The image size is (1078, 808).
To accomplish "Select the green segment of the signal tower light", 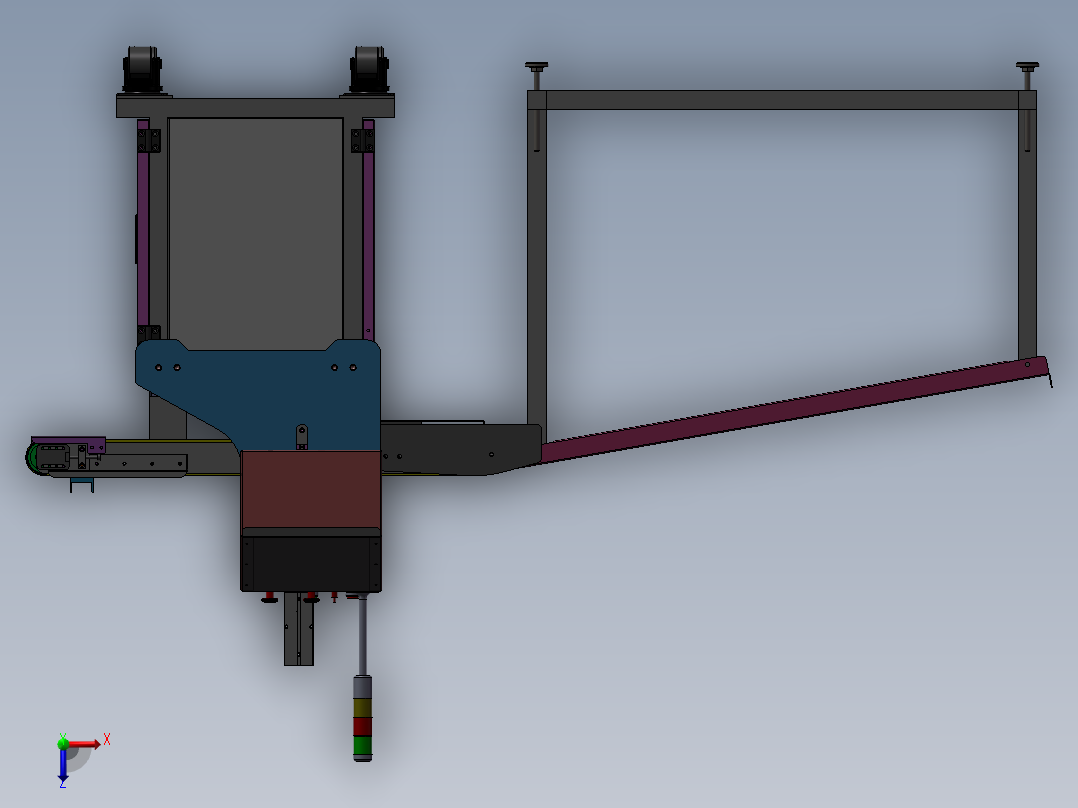I will pyautogui.click(x=362, y=747).
